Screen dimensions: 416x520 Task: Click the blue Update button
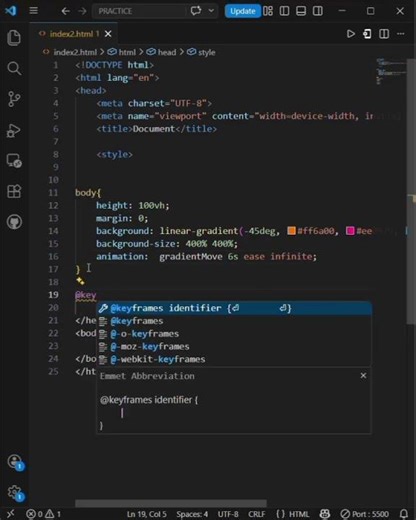tap(242, 11)
